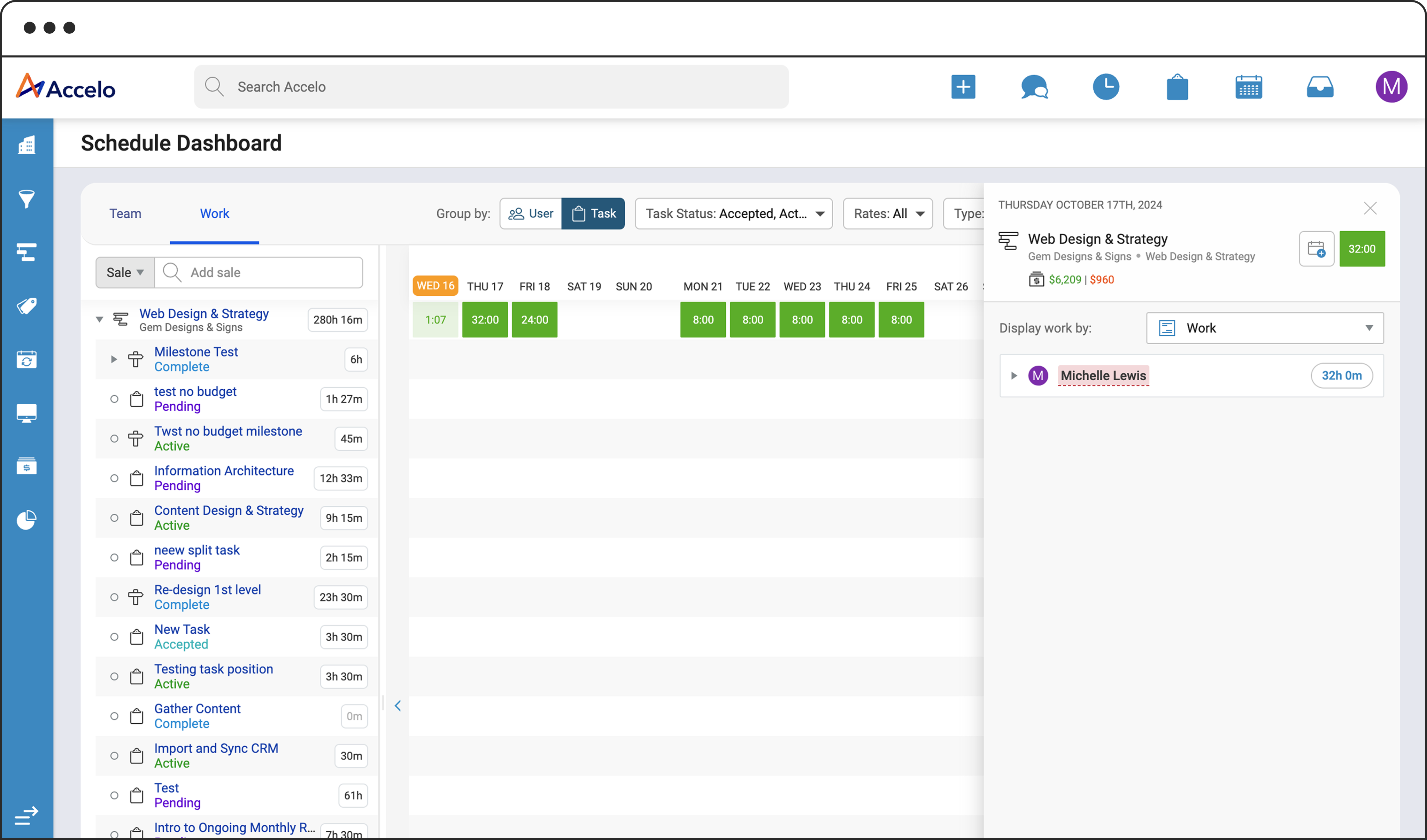Focus the Search Accelo field

click(491, 87)
